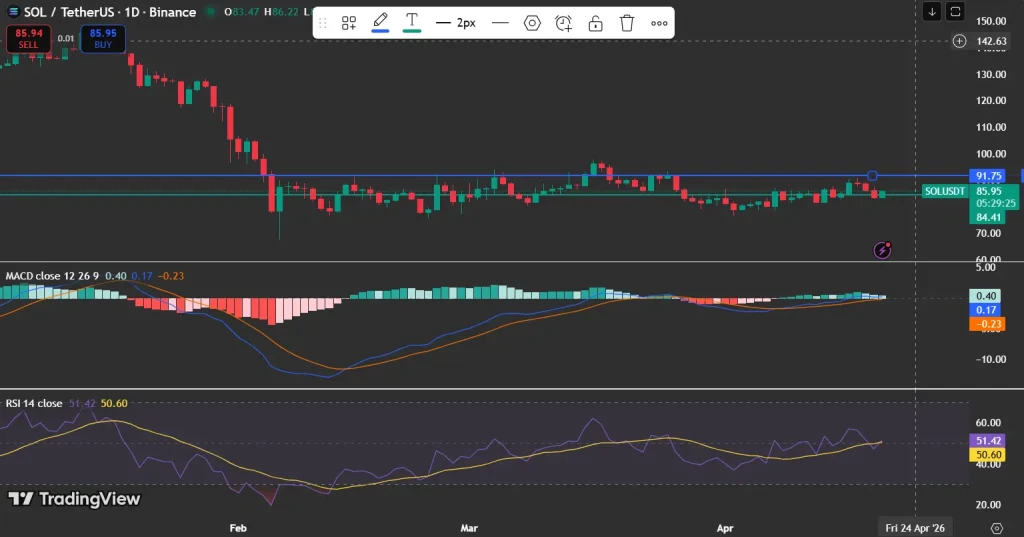Open the pencil line color tool
The width and height of the screenshot is (1024, 537).
[x=380, y=22]
